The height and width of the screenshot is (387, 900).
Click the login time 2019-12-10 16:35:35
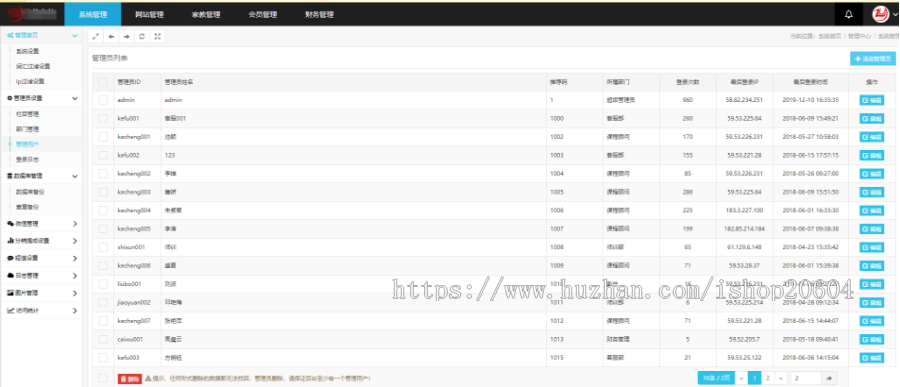pyautogui.click(x=810, y=100)
